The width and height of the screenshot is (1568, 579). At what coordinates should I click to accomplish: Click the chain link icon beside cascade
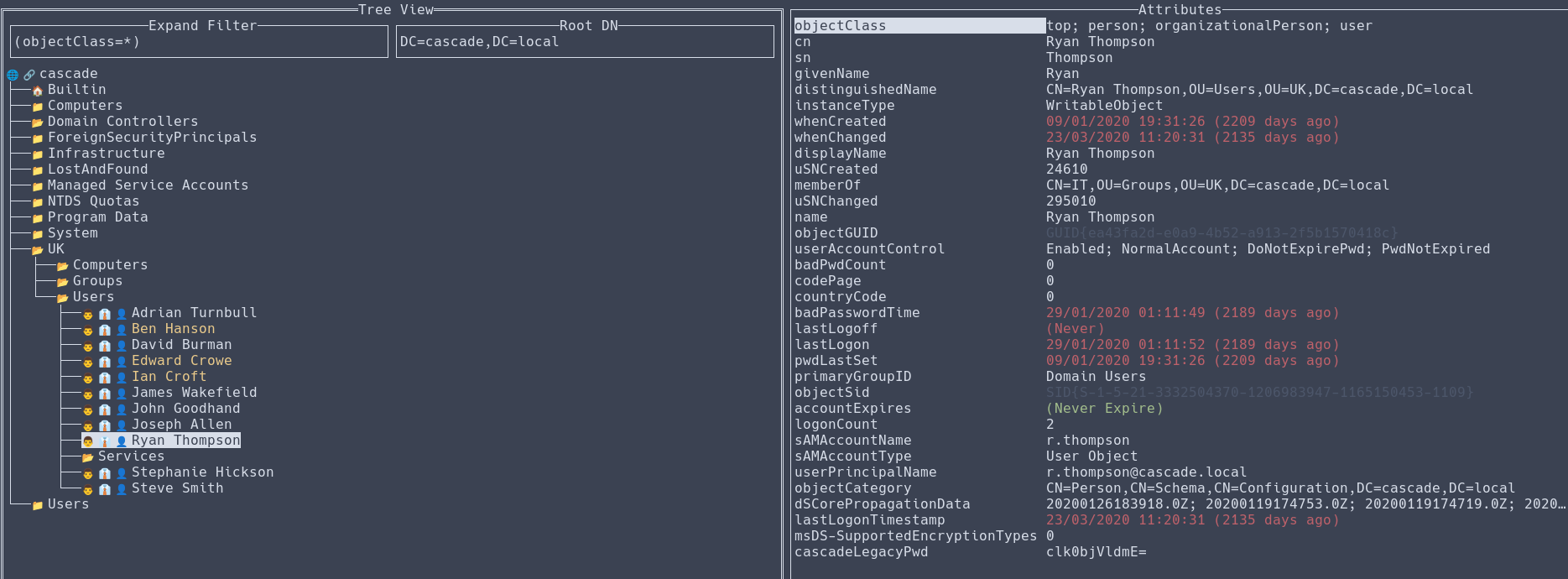tap(29, 75)
